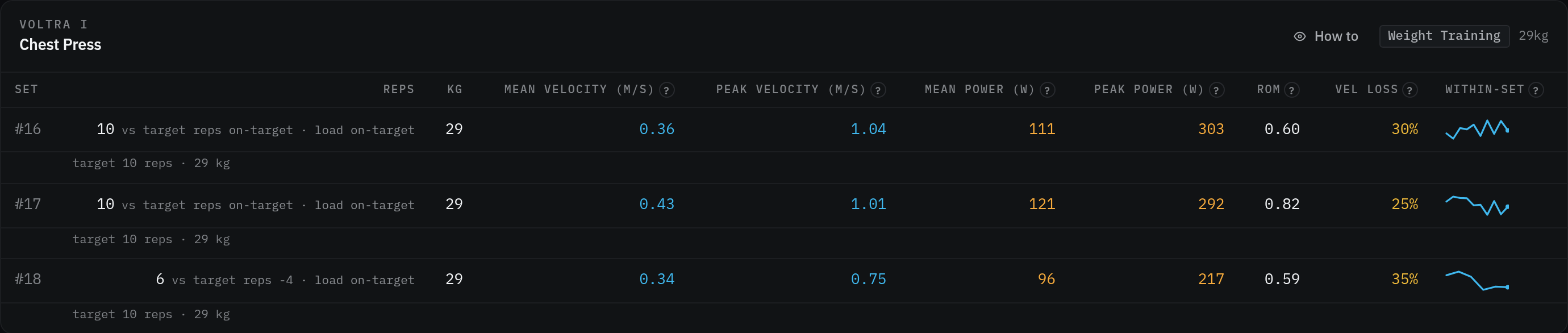Open the Mean Power help tooltip icon
This screenshot has height=333, width=1568.
point(1047,91)
